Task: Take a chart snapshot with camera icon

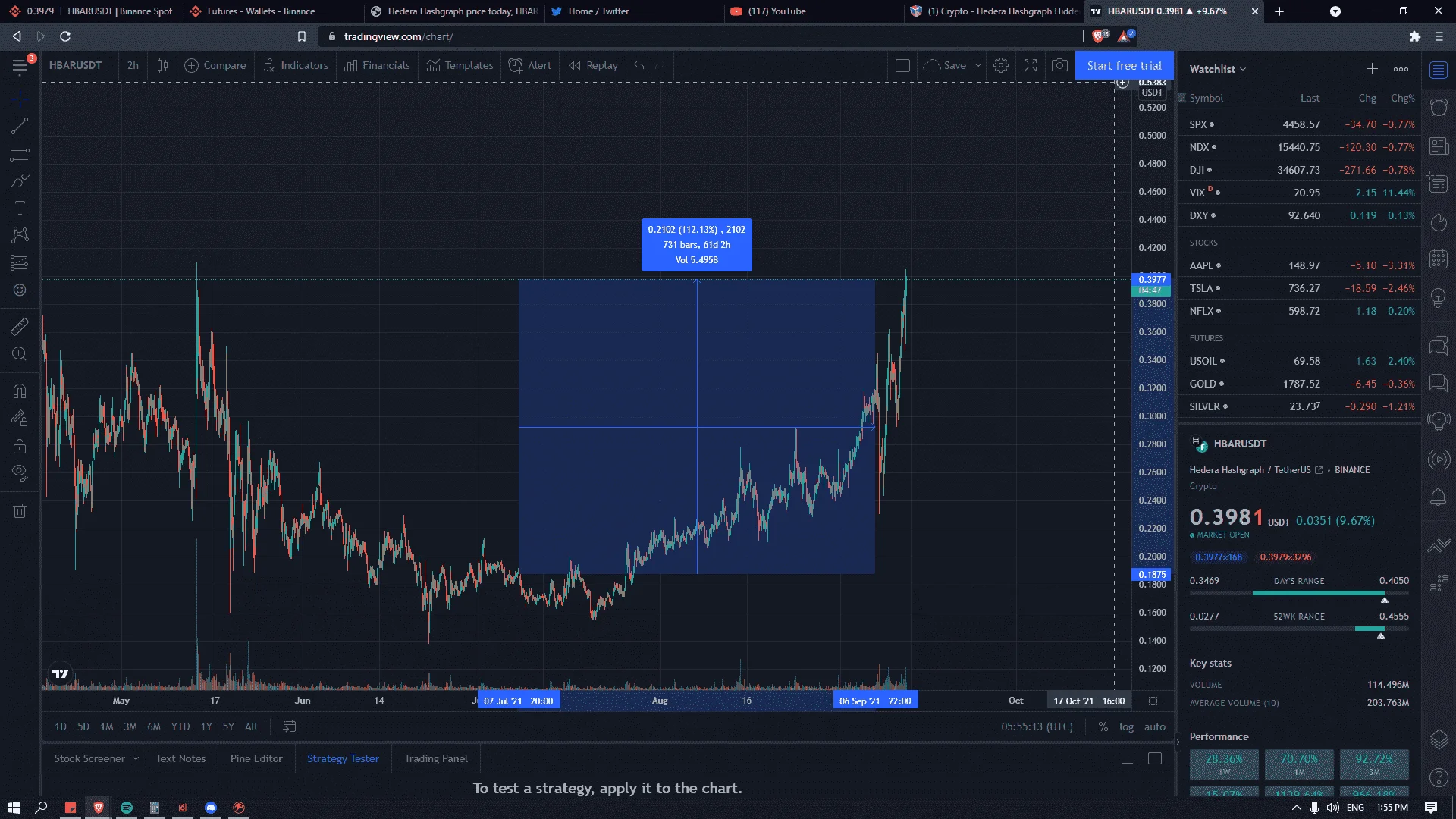Action: (1060, 65)
